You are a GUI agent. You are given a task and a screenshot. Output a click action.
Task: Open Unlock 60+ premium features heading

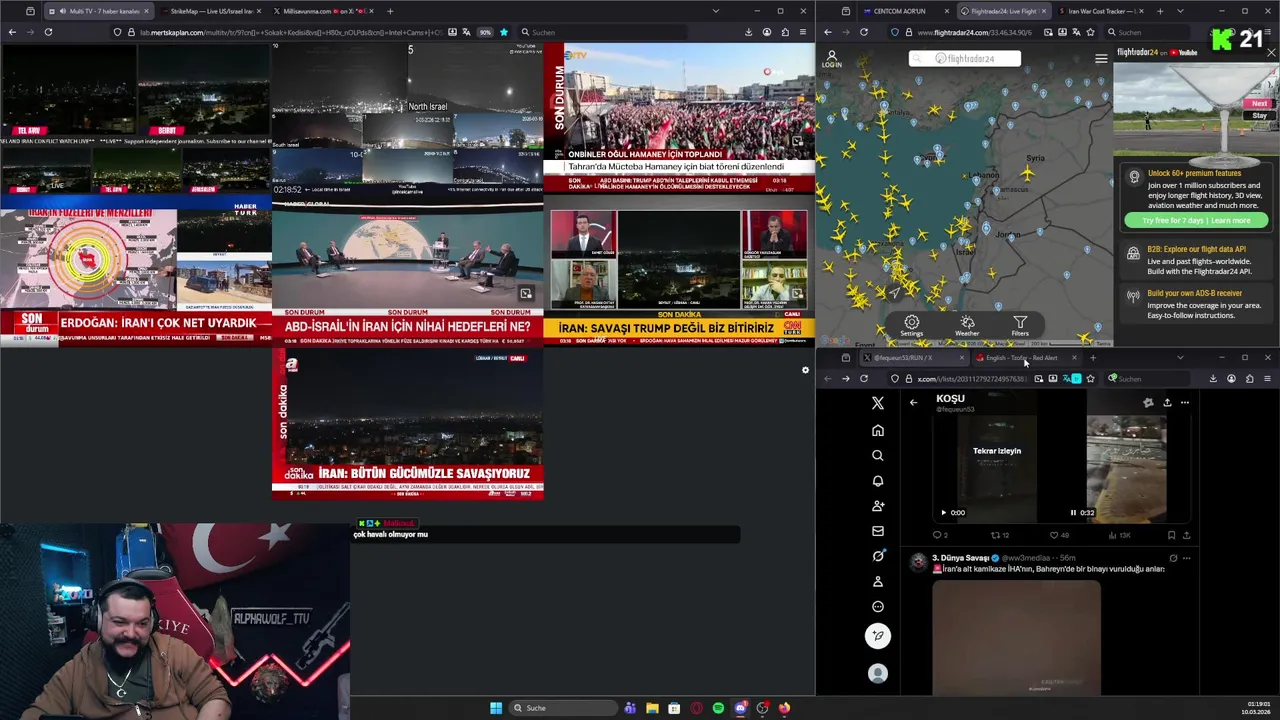click(x=1194, y=173)
